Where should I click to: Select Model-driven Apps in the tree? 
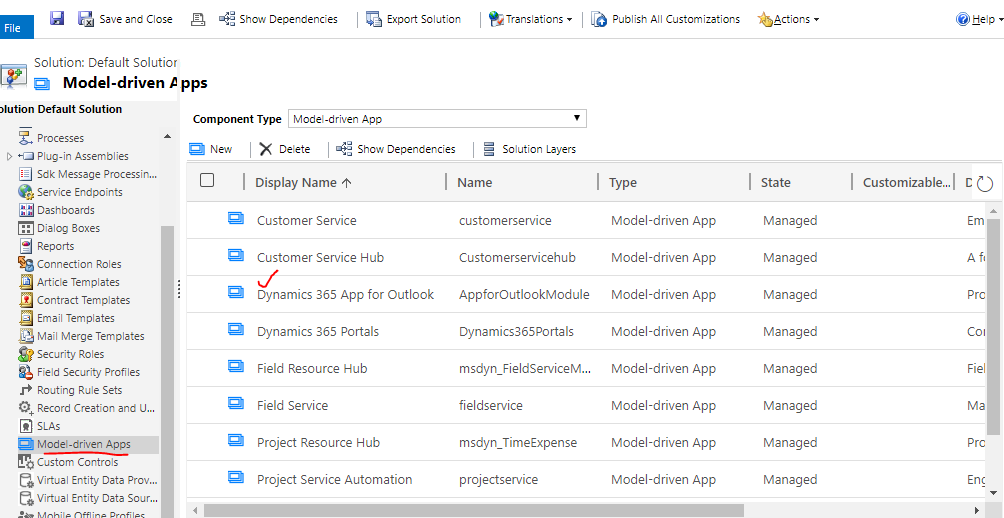[x=83, y=444]
